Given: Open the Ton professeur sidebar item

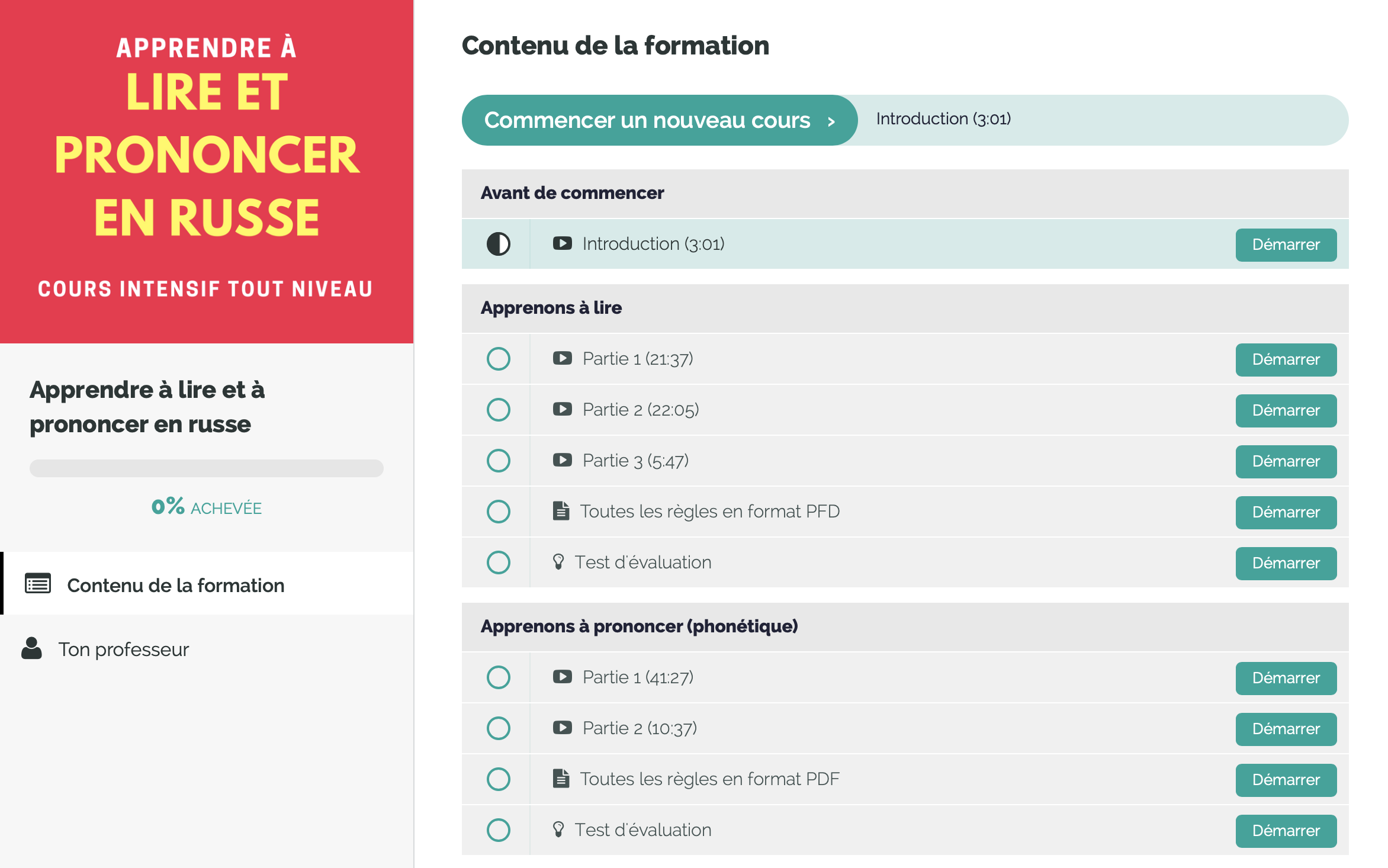Looking at the screenshot, I should 207,649.
